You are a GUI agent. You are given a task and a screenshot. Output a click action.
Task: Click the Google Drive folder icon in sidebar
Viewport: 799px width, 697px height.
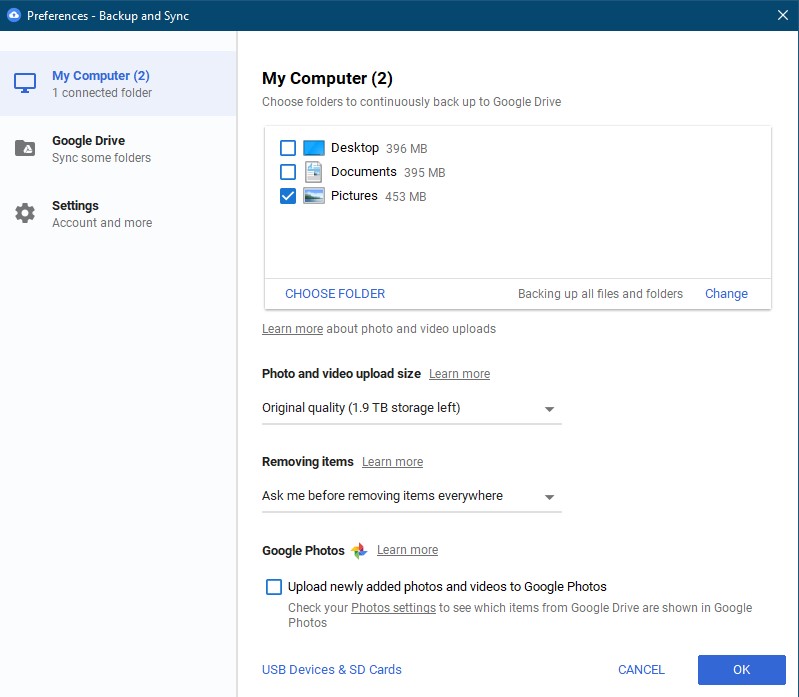(x=24, y=148)
